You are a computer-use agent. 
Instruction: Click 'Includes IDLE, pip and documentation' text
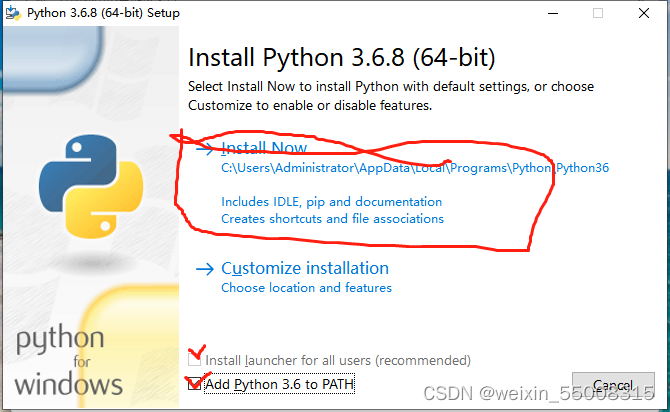(332, 202)
